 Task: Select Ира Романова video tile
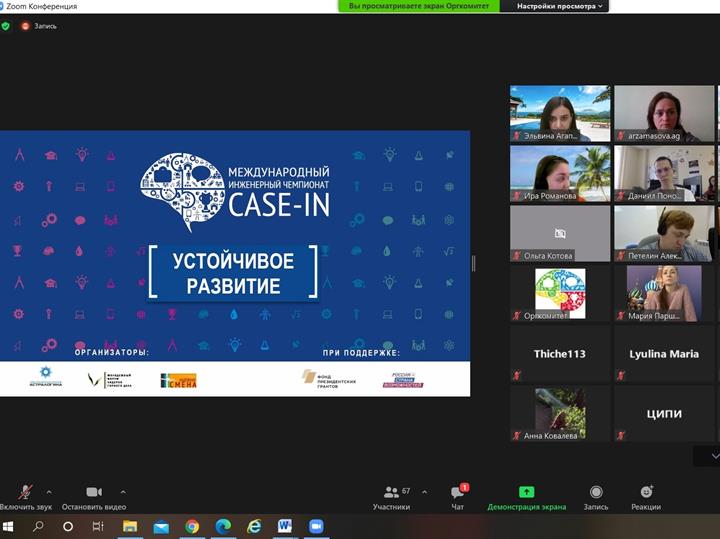[560, 174]
